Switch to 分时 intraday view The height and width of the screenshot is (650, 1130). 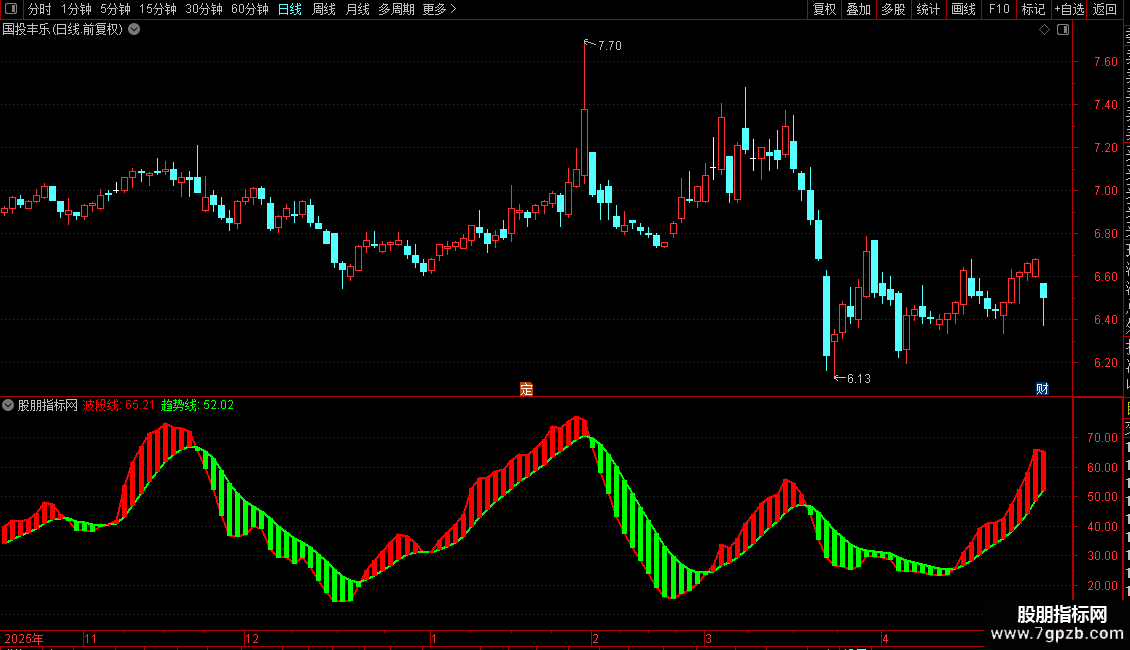pos(40,9)
